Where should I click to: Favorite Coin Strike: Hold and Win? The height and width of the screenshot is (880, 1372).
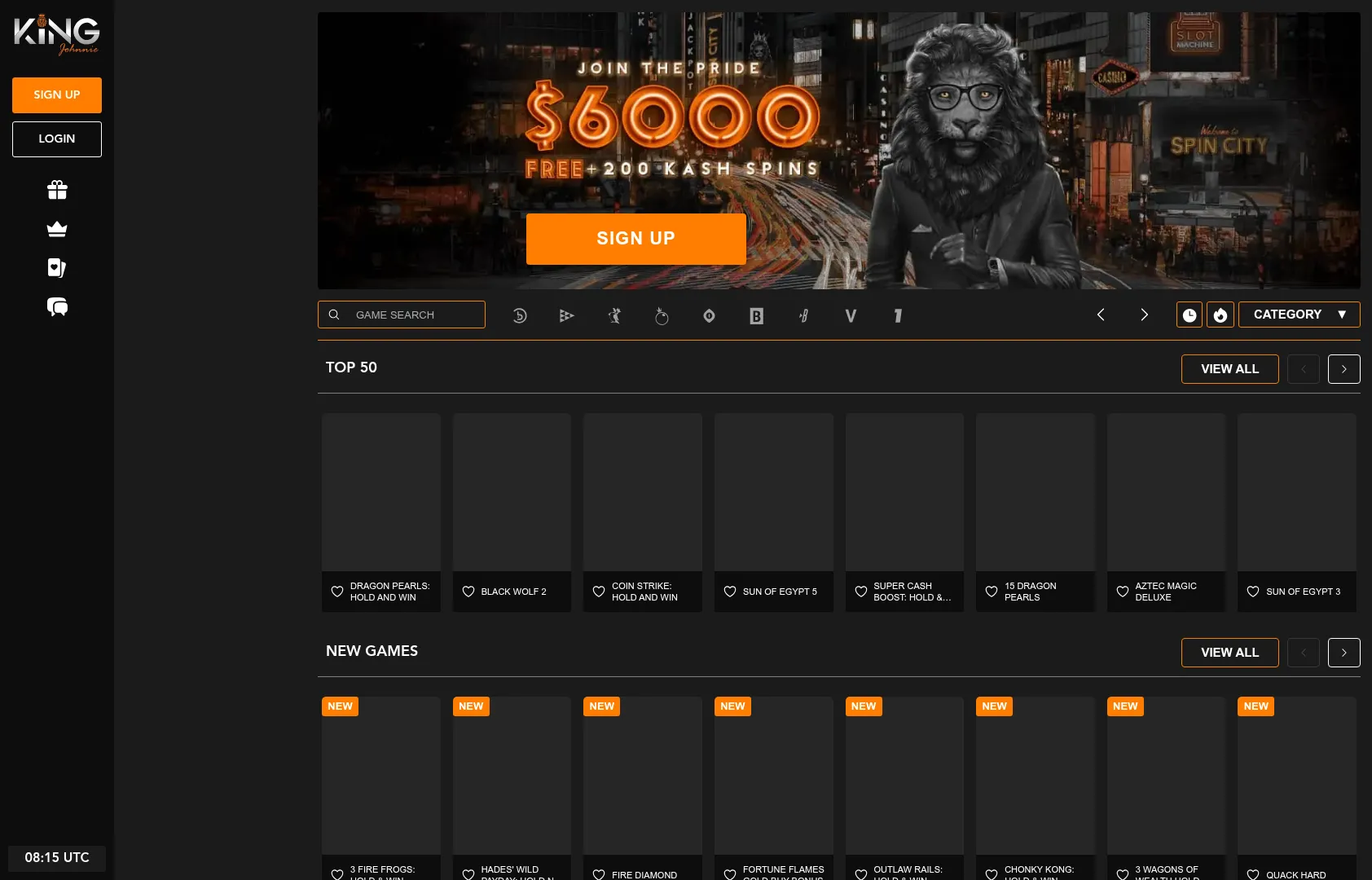coord(599,592)
